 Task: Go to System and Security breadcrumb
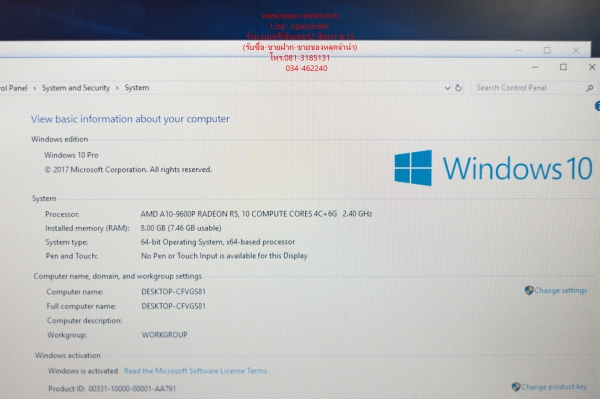pyautogui.click(x=76, y=88)
